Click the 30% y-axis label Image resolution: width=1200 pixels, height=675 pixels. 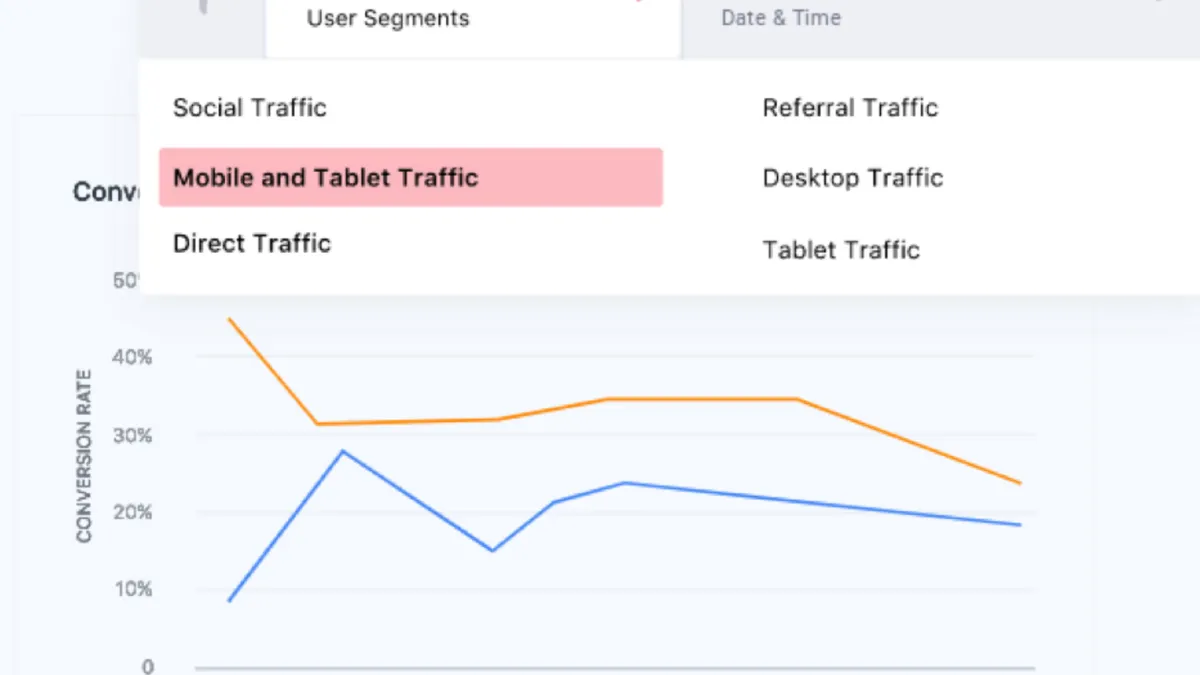(x=132, y=436)
